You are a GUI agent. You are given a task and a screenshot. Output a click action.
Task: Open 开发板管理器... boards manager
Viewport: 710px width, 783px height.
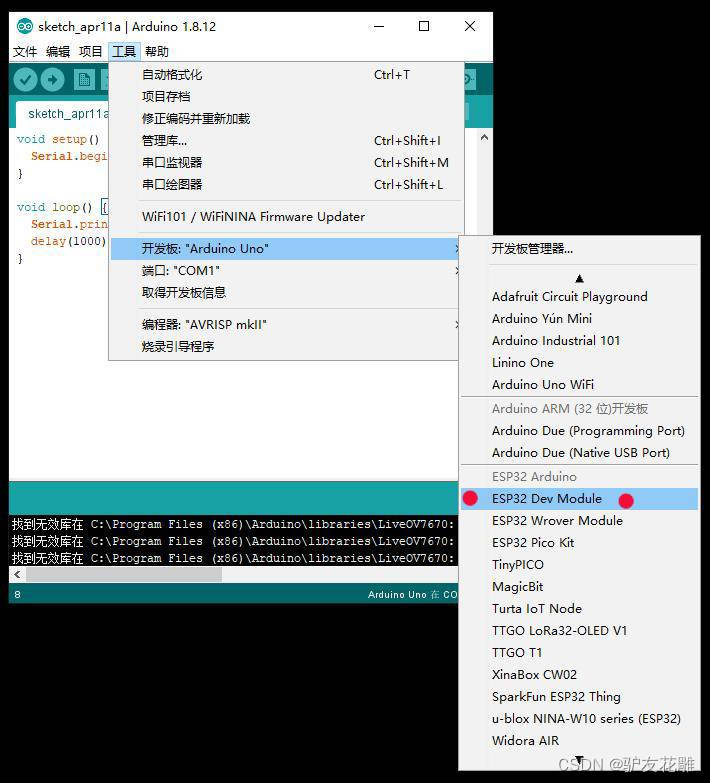(579, 249)
